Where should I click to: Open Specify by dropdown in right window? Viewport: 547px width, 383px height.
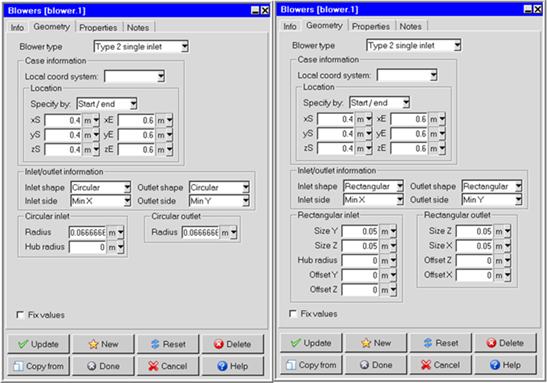pos(380,103)
